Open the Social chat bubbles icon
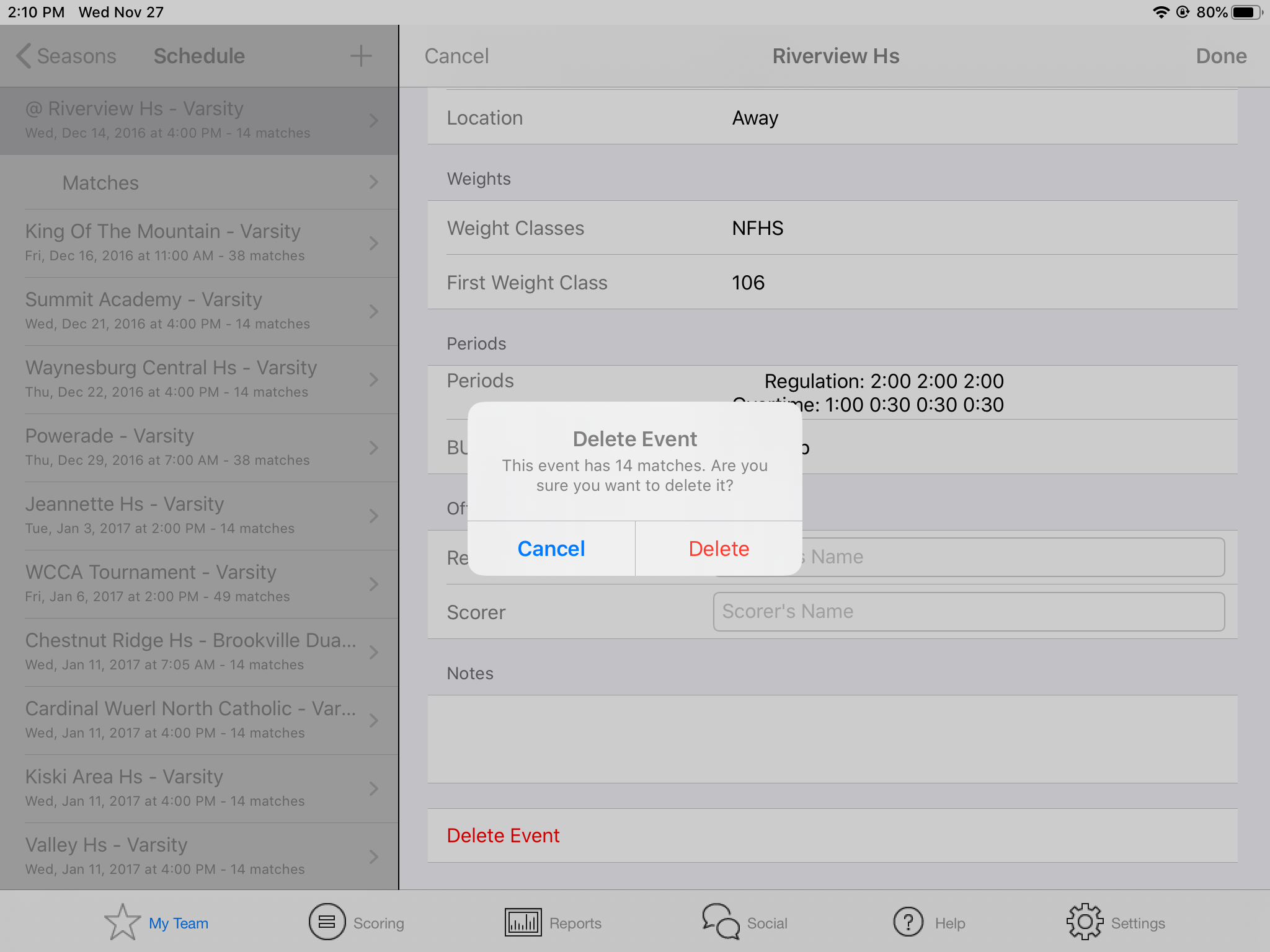The image size is (1270, 952). click(x=721, y=922)
